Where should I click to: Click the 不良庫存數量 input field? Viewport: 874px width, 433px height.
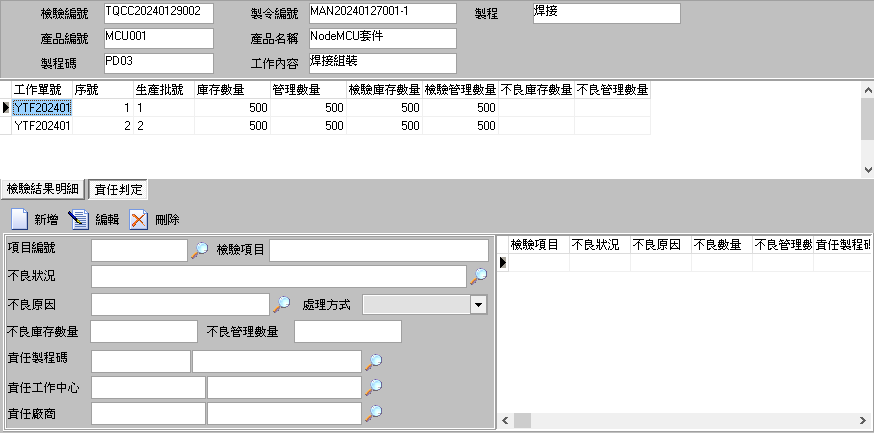(144, 332)
